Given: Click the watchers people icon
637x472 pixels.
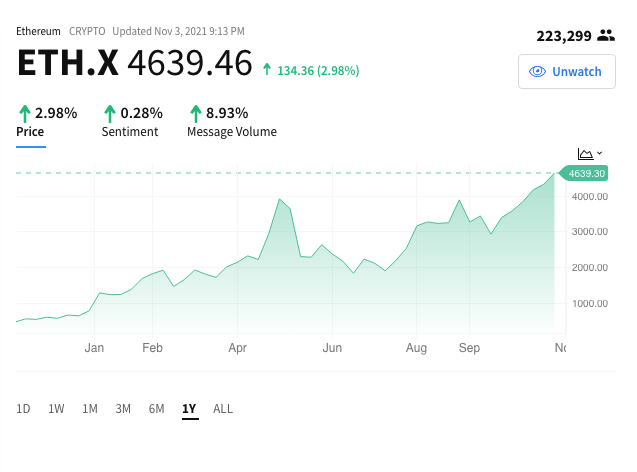Looking at the screenshot, I should pos(606,36).
